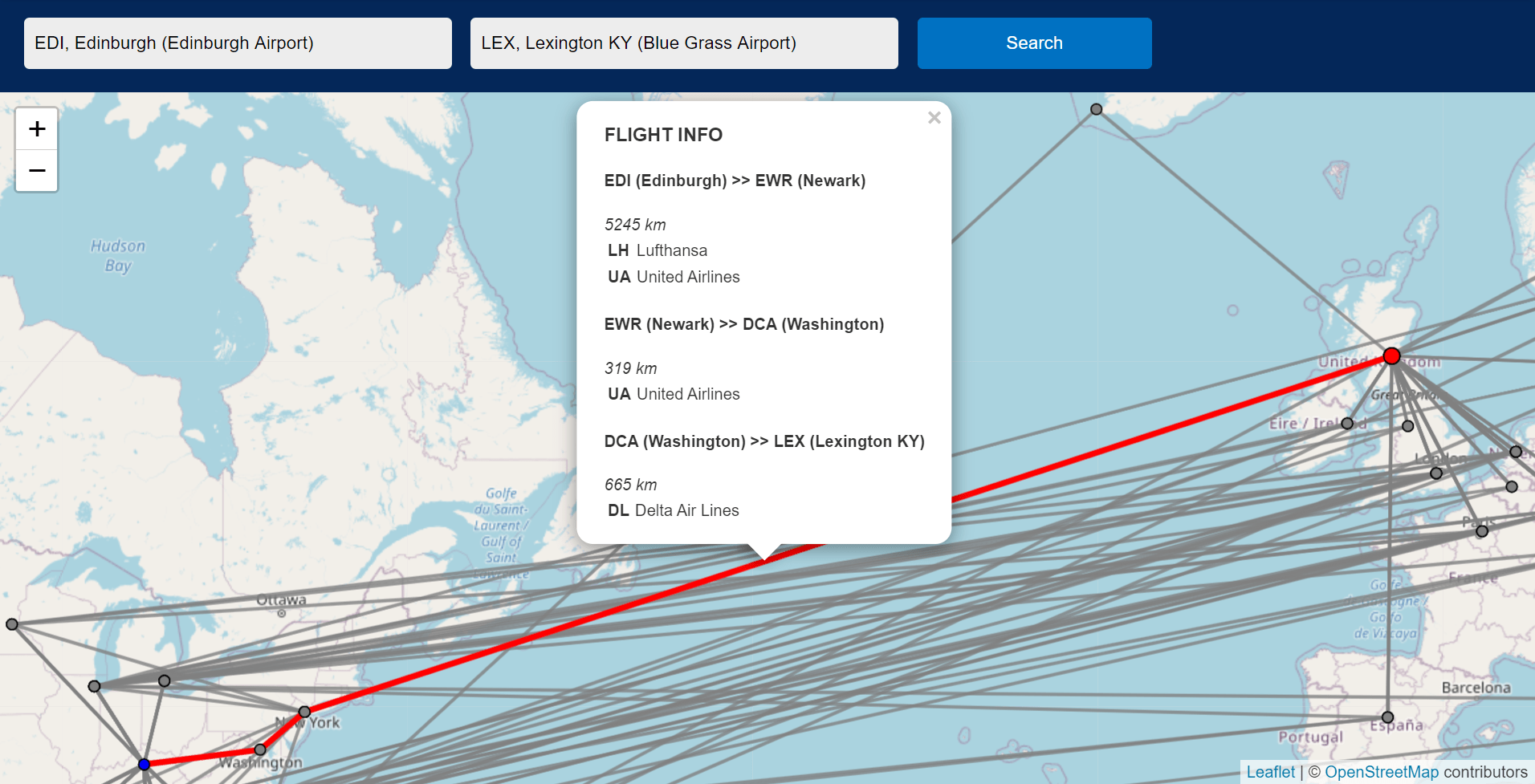This screenshot has height=784, width=1535.
Task: Click the gray airport marker near New York
Action: pyautogui.click(x=304, y=711)
